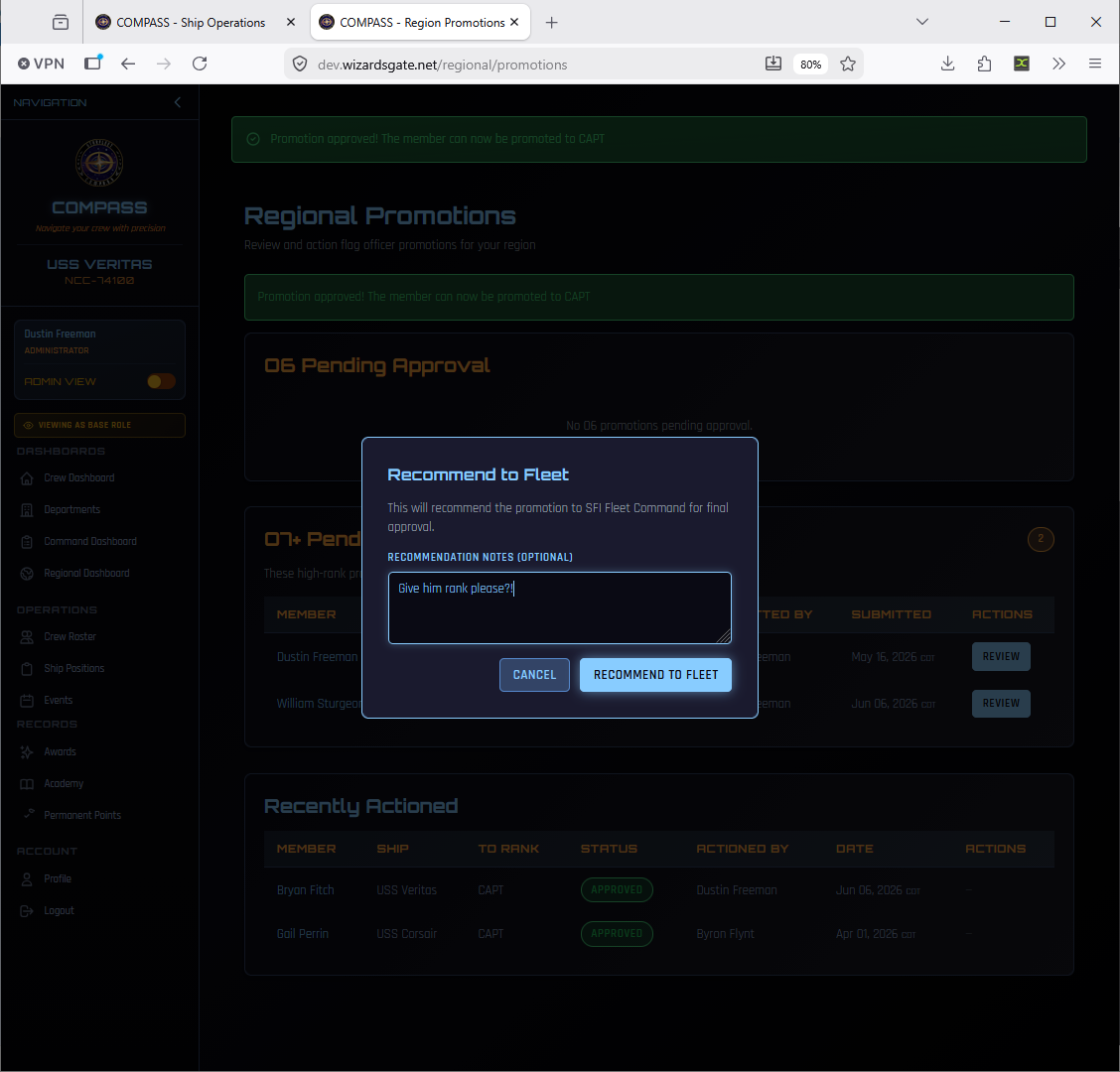Image resolution: width=1120 pixels, height=1072 pixels.
Task: Open the browser hamburger menu
Action: pyautogui.click(x=1095, y=65)
